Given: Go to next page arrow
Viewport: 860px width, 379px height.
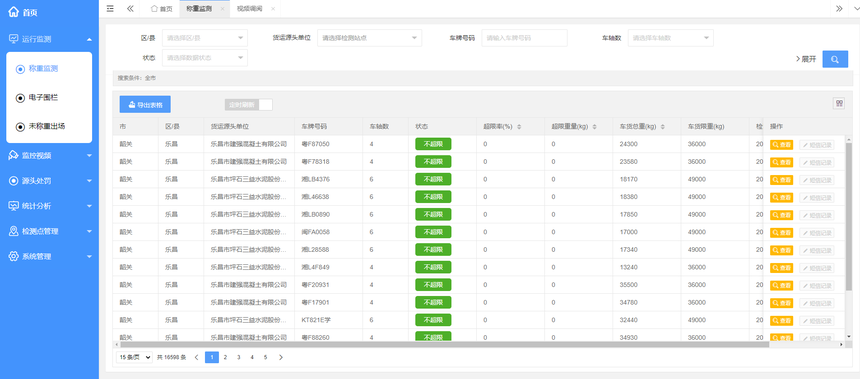Looking at the screenshot, I should [281, 357].
